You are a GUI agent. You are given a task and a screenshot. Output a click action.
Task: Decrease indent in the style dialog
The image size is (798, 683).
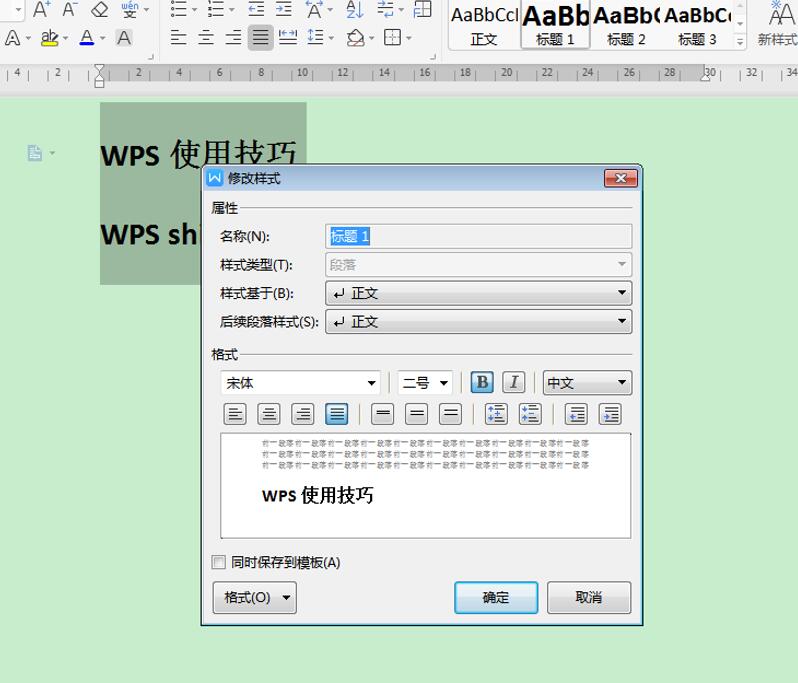tap(577, 414)
